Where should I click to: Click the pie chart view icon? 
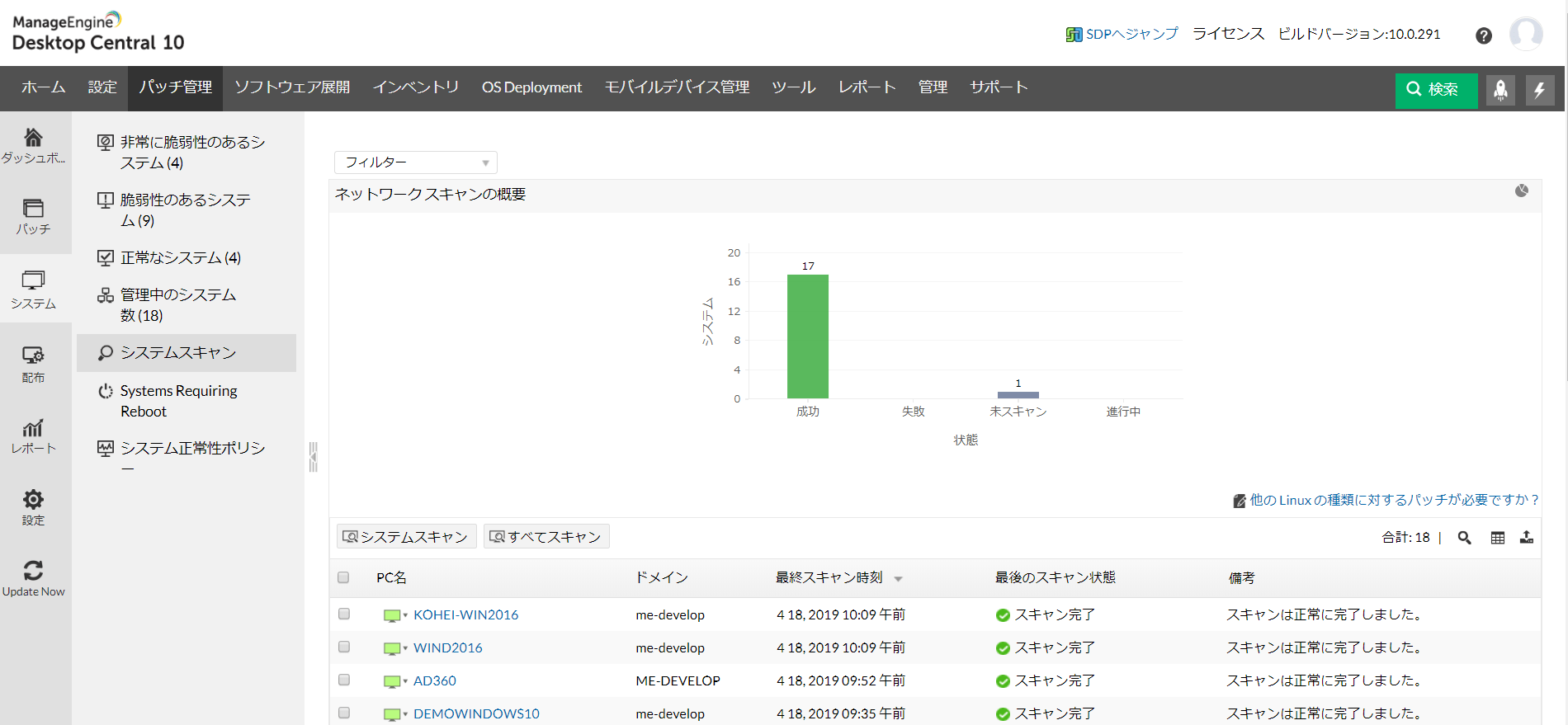(1521, 191)
